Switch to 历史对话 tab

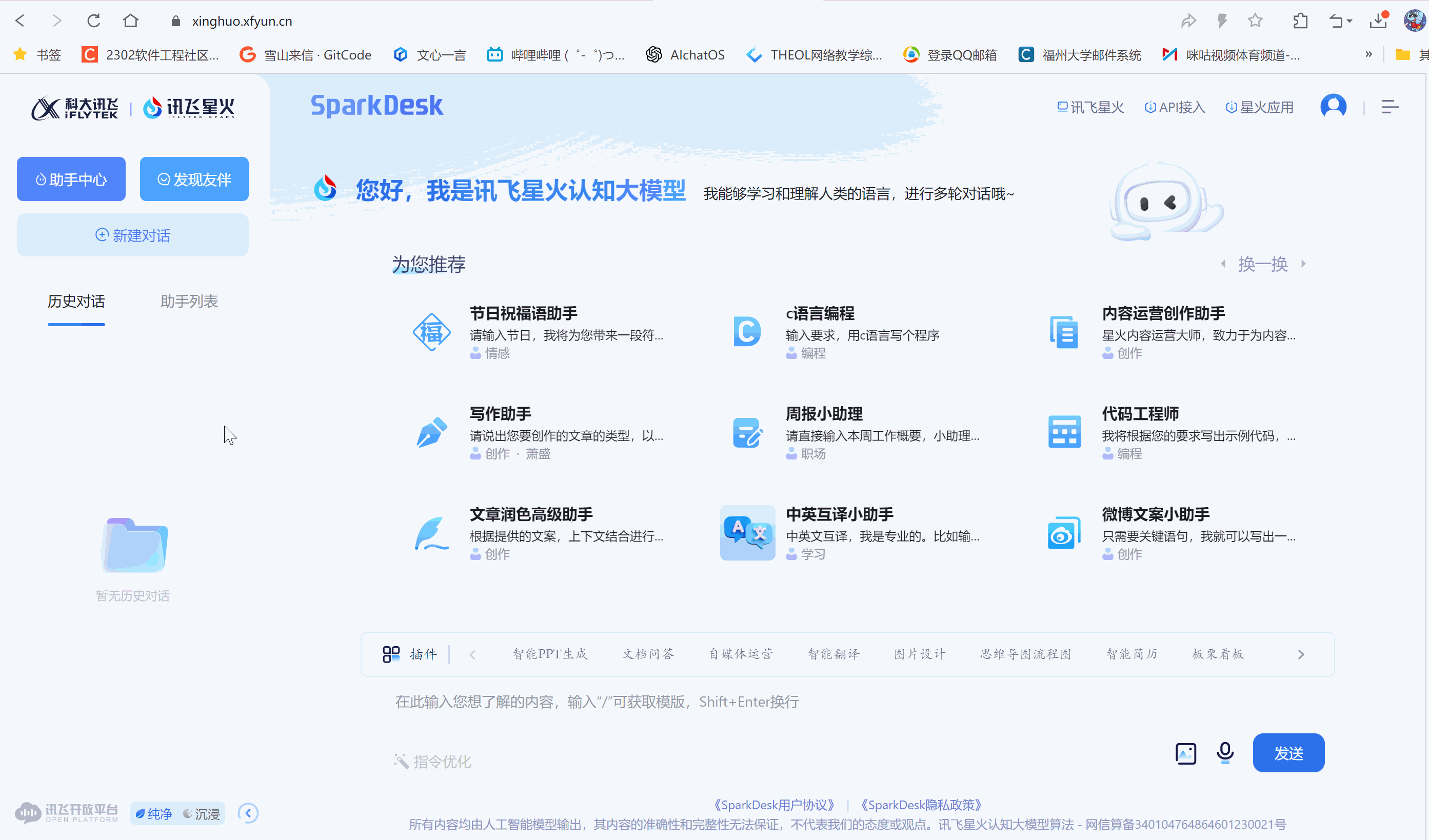click(76, 302)
